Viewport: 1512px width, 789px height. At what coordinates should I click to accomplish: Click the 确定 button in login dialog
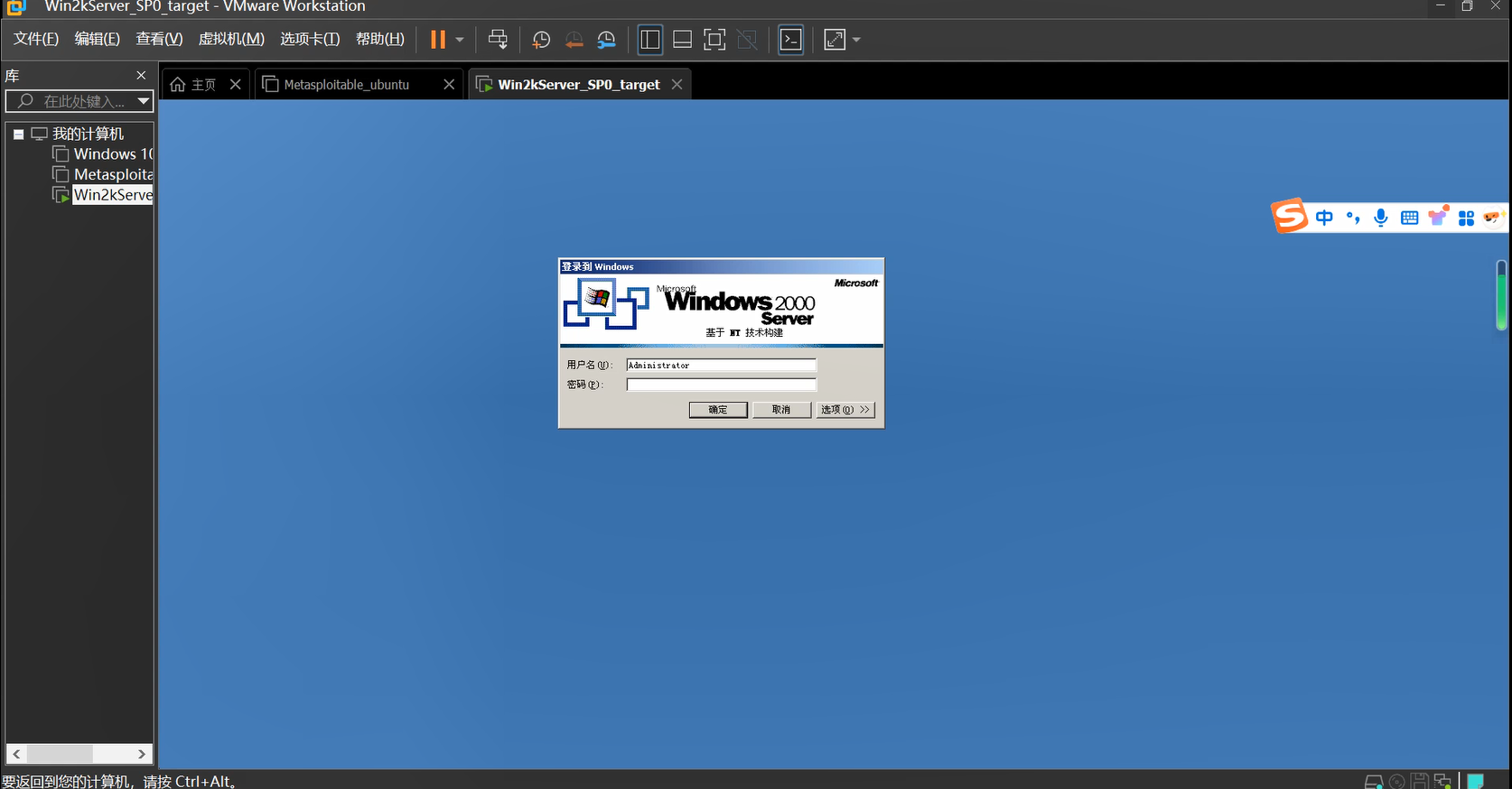point(718,410)
